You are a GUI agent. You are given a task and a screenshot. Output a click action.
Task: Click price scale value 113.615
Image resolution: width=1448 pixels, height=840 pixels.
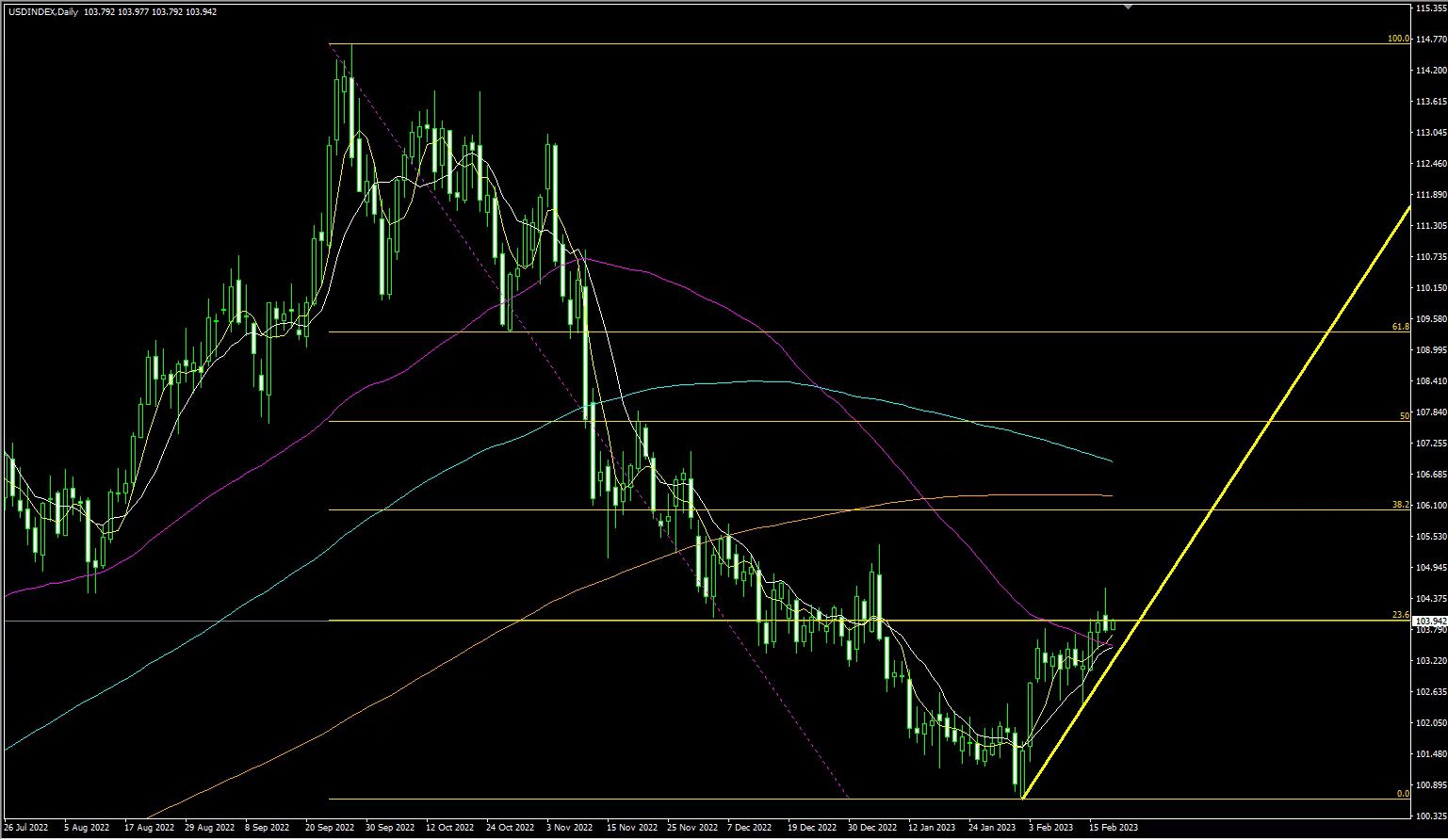1431,102
